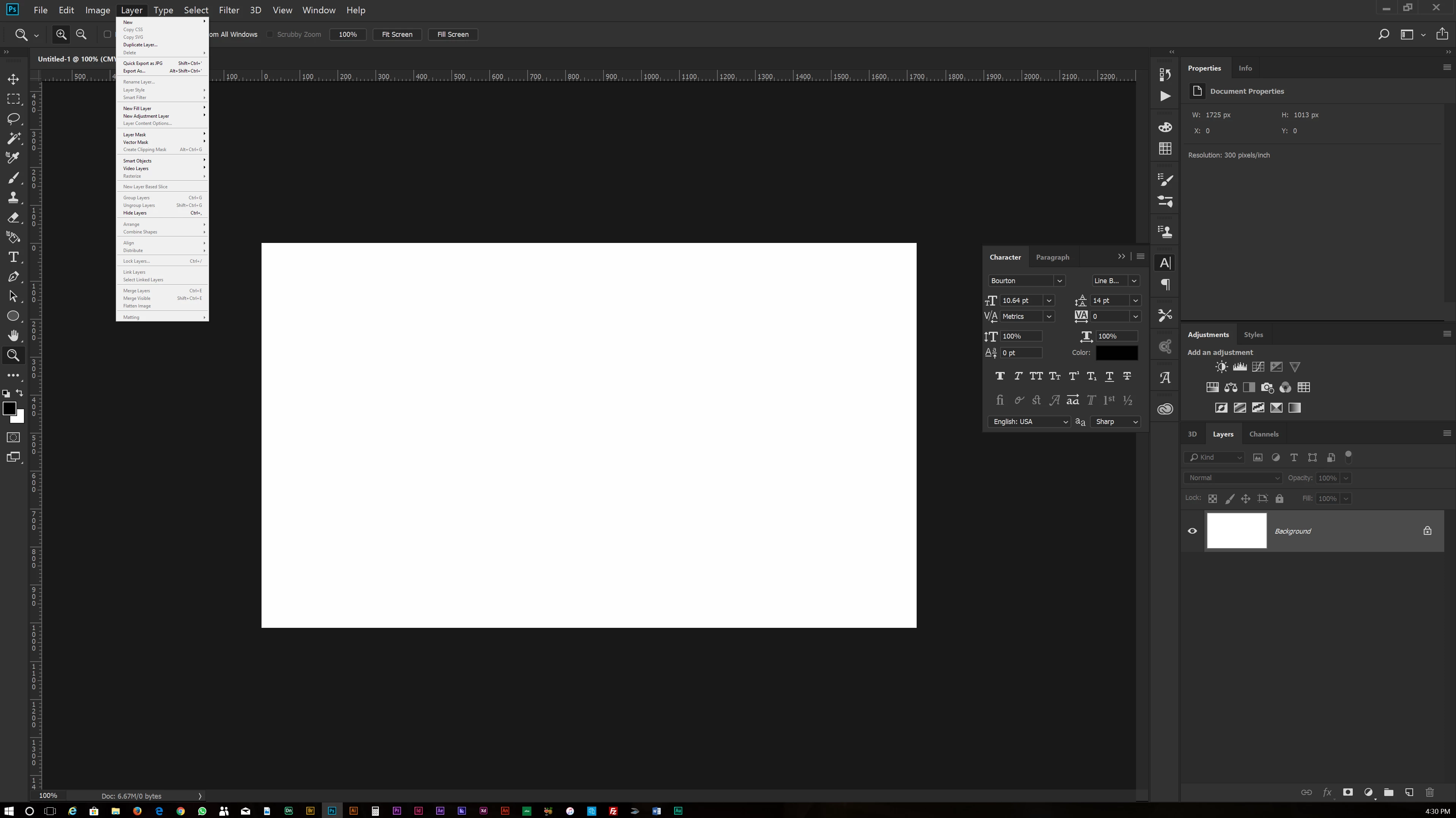Image resolution: width=1456 pixels, height=818 pixels.
Task: Click the Zoom Out magnifier icon
Action: pos(81,35)
